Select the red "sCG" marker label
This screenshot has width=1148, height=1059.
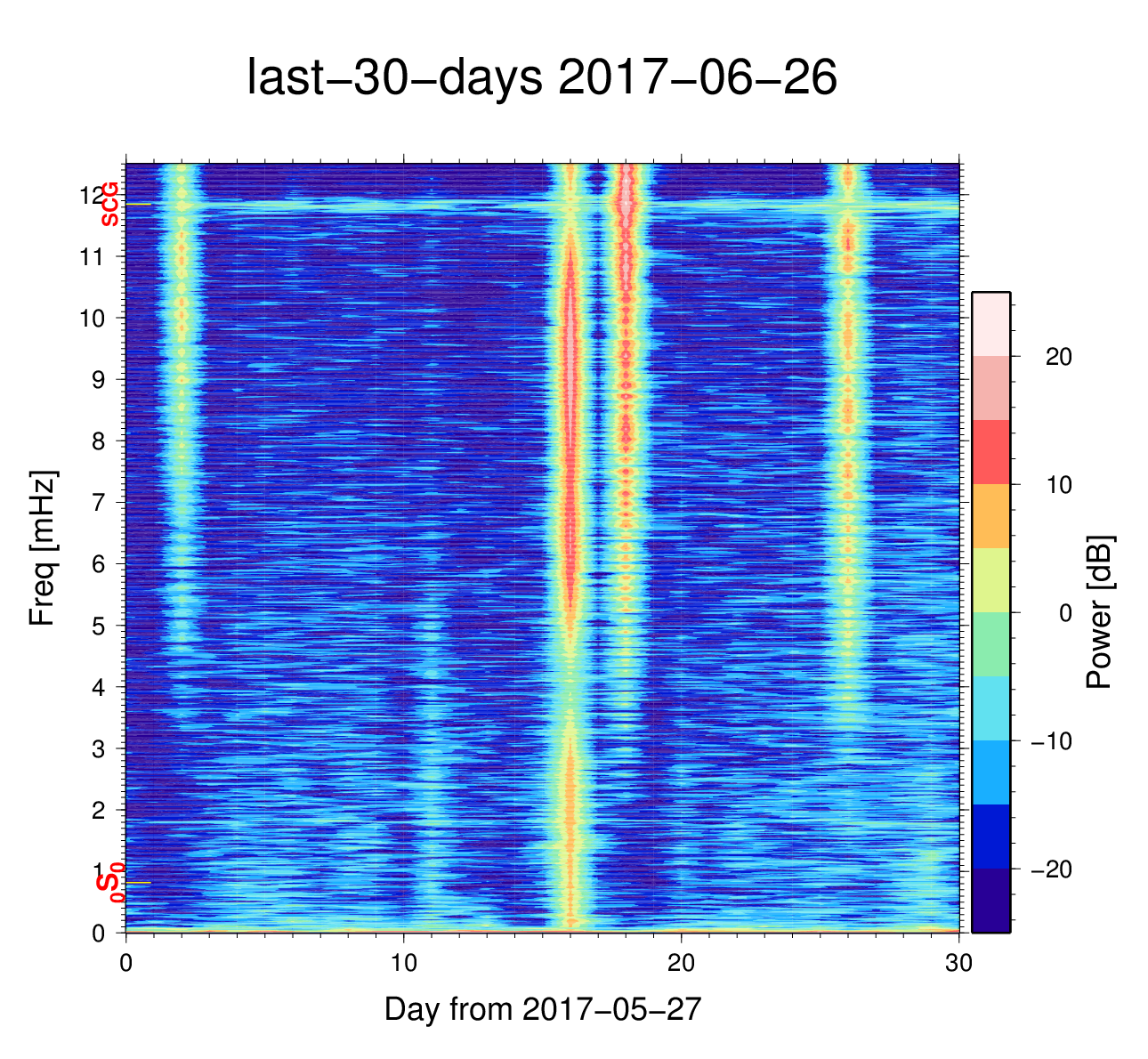point(109,205)
